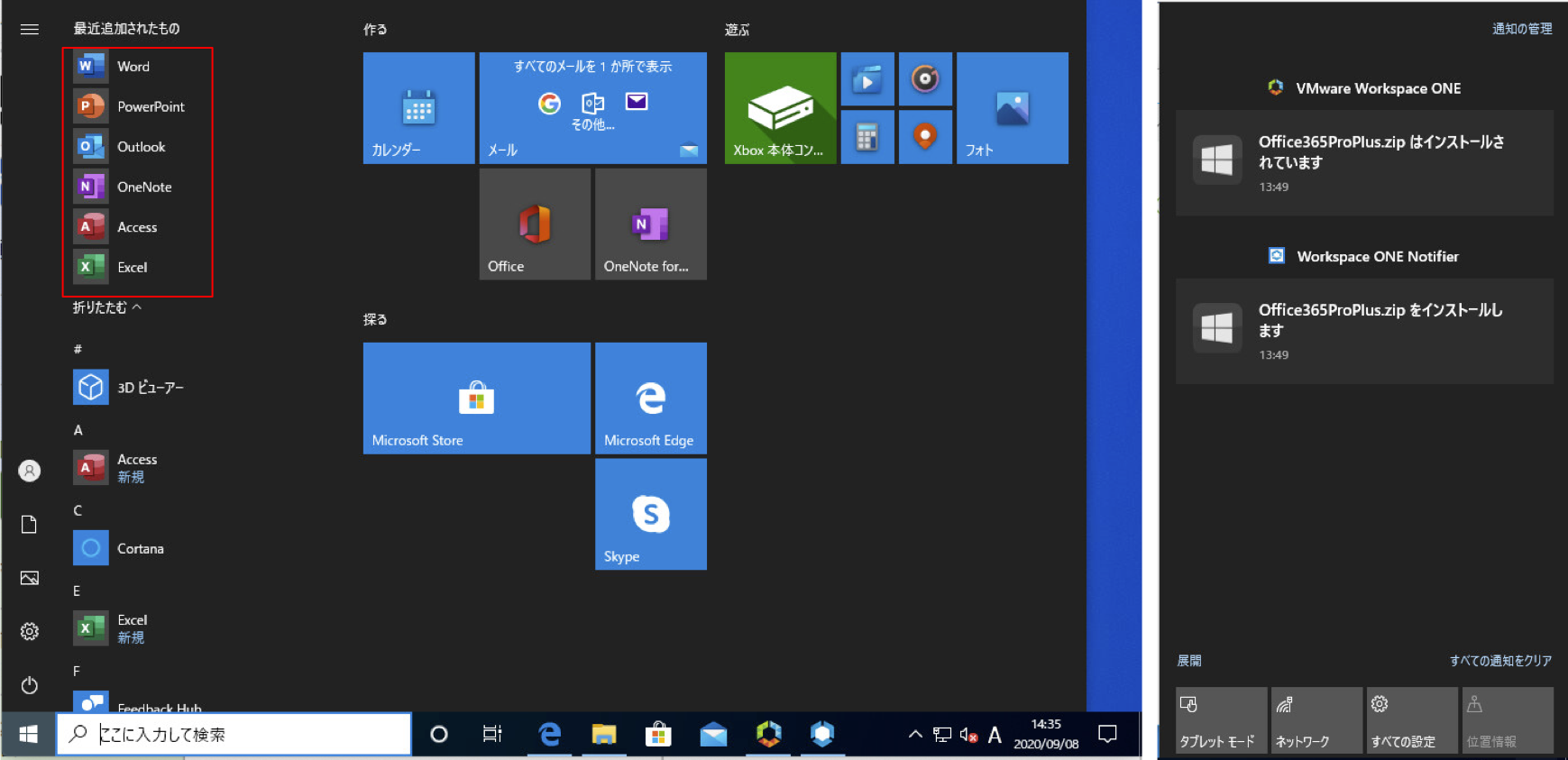Click the network tray icon
The width and height of the screenshot is (1568, 760).
coord(942,735)
